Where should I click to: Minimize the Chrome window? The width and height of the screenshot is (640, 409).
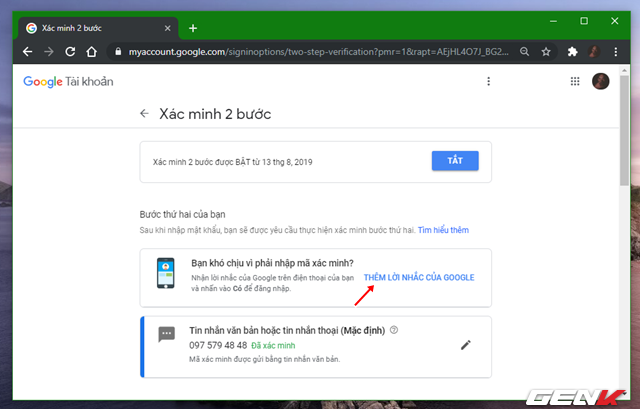click(553, 21)
